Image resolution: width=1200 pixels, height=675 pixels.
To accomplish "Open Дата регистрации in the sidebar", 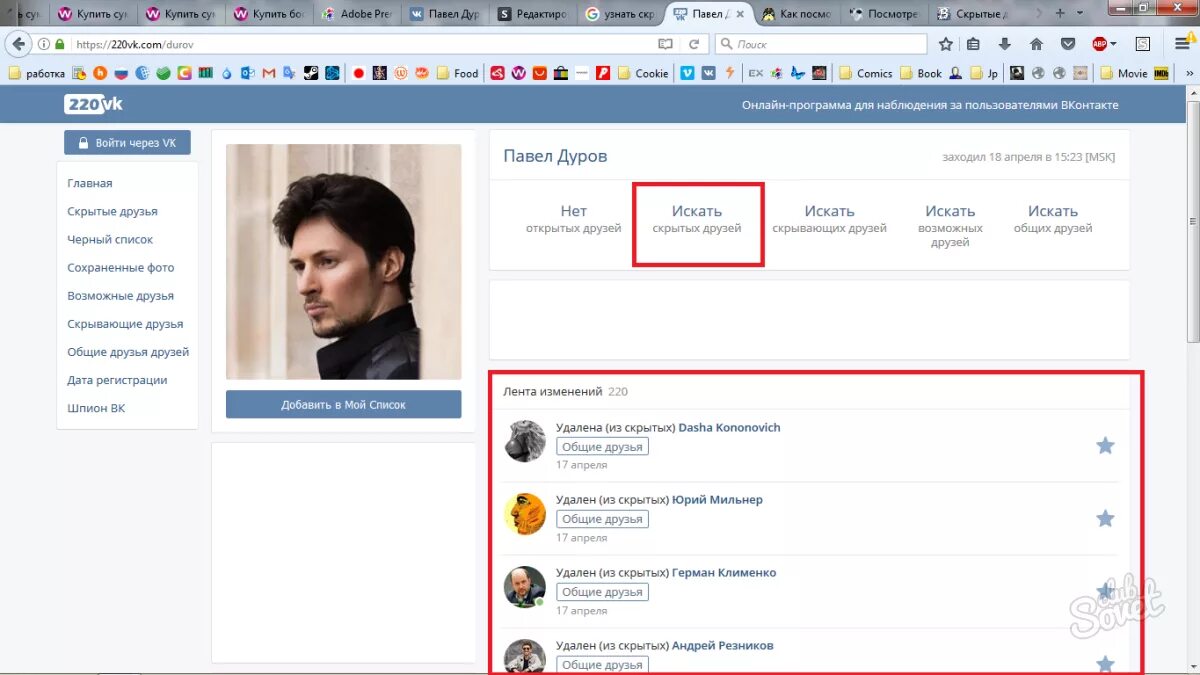I will [117, 380].
